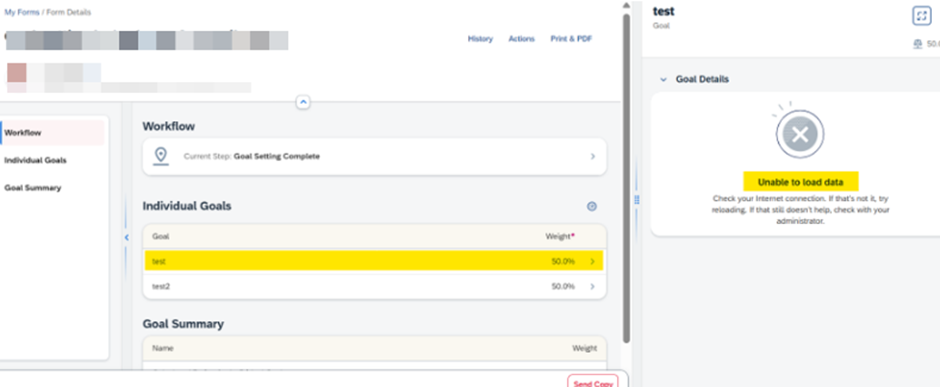
Task: Click the scroll-up arrow of form scrollbar
Action: click(626, 5)
